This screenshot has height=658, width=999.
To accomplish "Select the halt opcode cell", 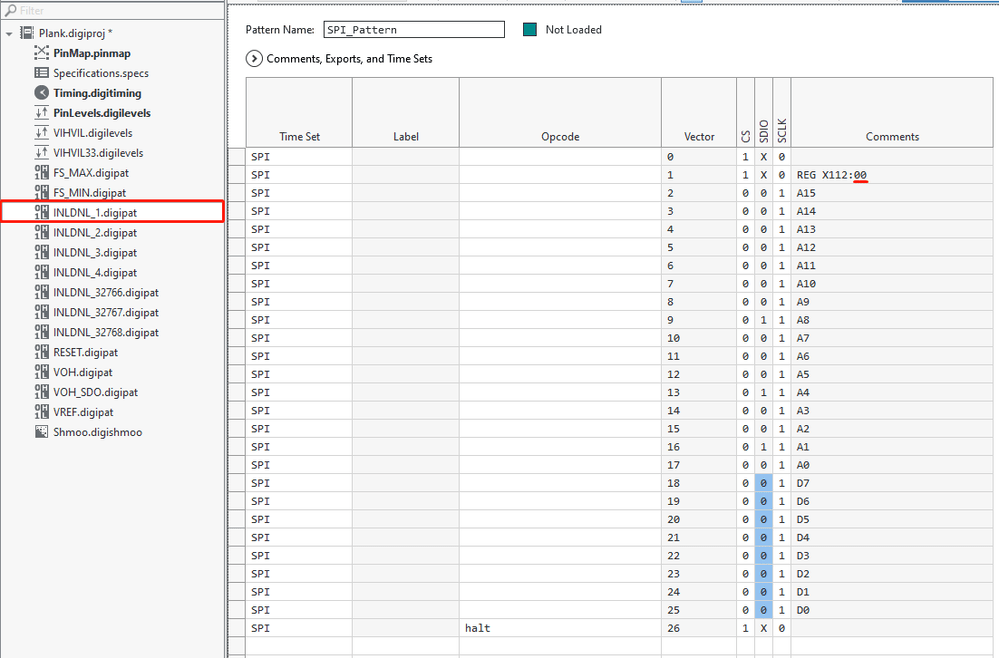I will 560,628.
